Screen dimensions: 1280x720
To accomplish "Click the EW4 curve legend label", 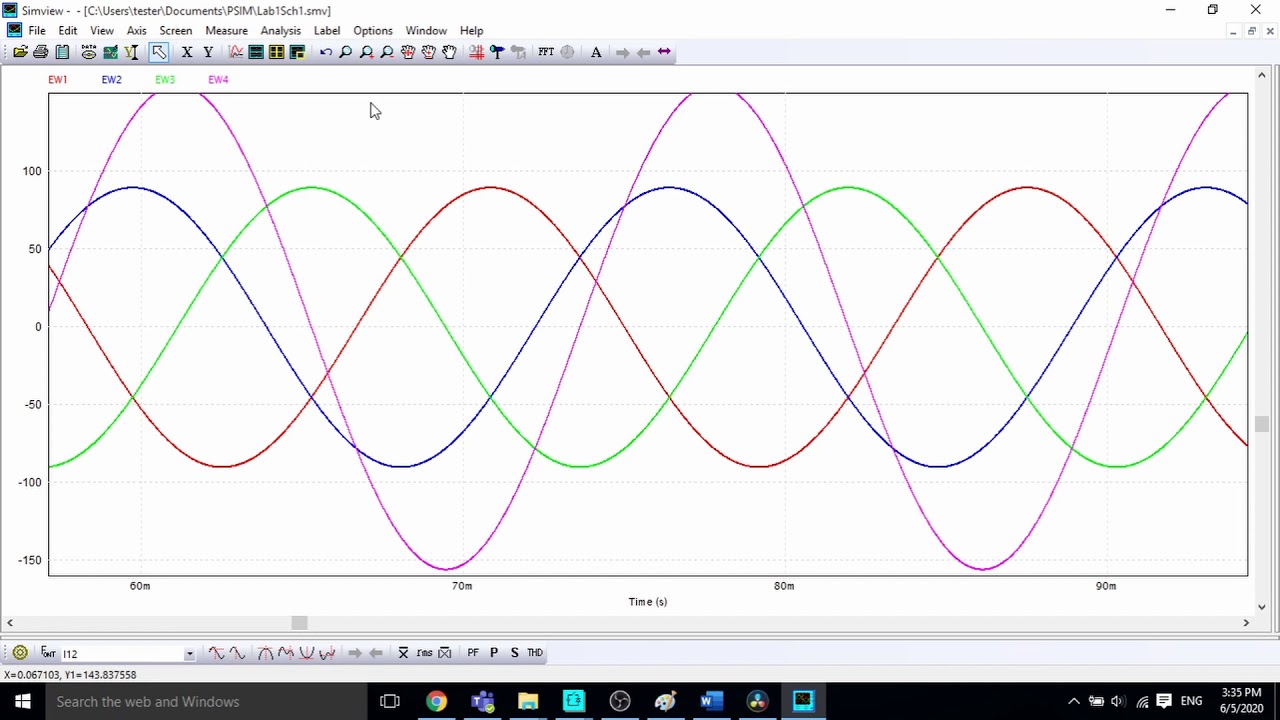I will (x=218, y=80).
